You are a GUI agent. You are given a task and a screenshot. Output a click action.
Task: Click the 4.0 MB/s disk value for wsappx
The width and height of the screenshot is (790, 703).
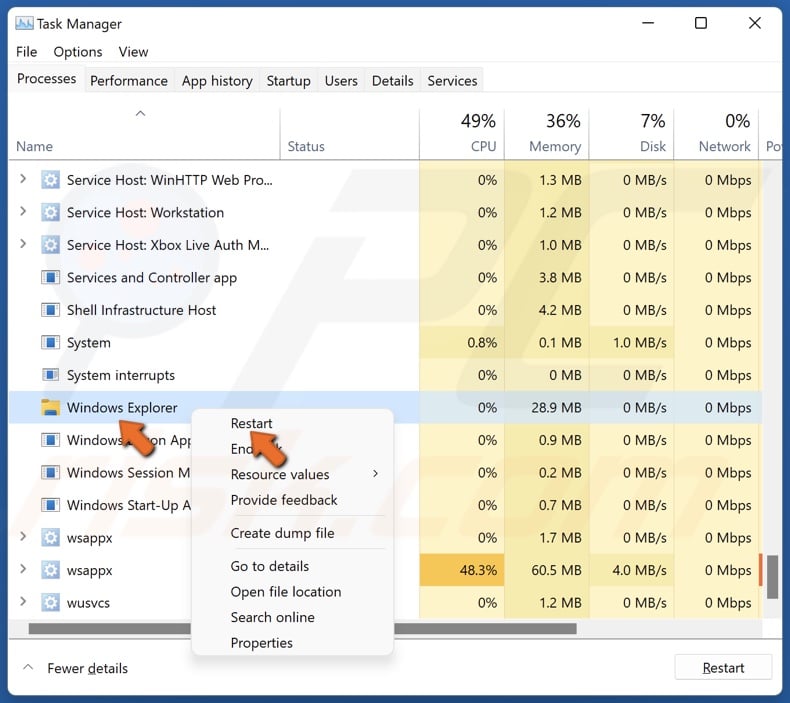pos(639,570)
